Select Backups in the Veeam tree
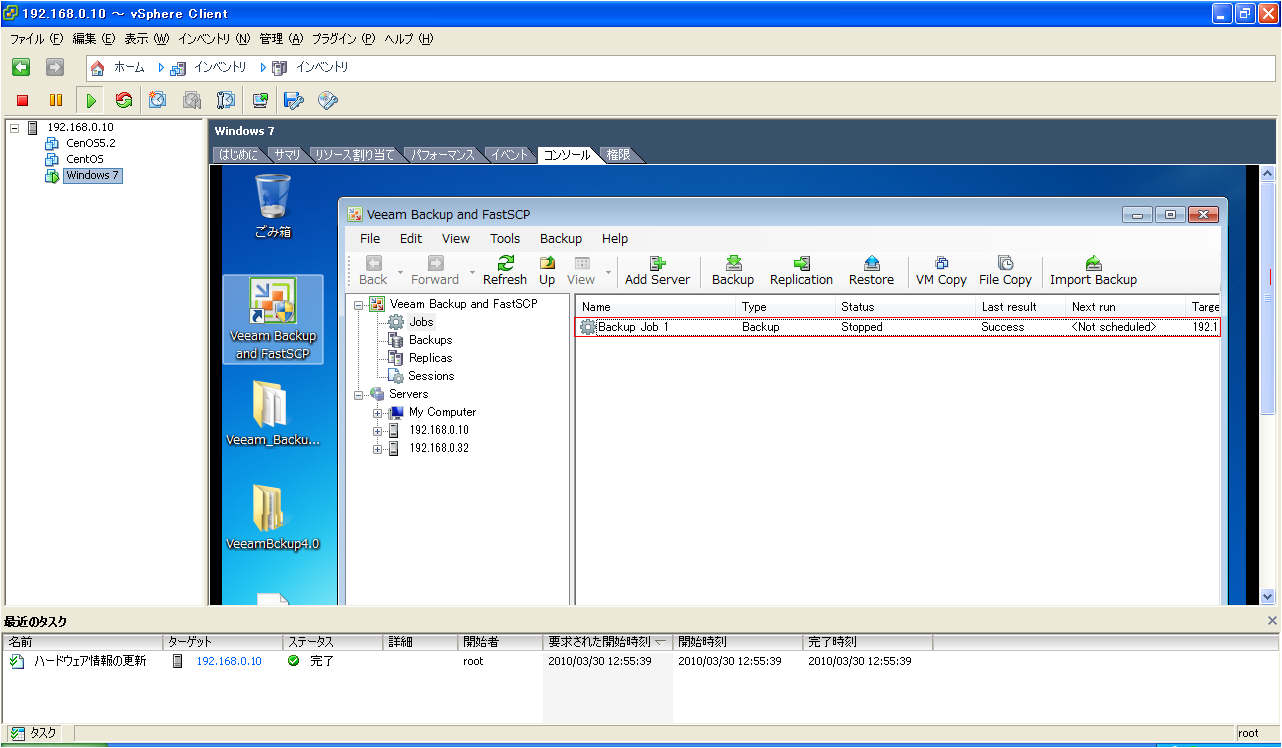 (430, 340)
